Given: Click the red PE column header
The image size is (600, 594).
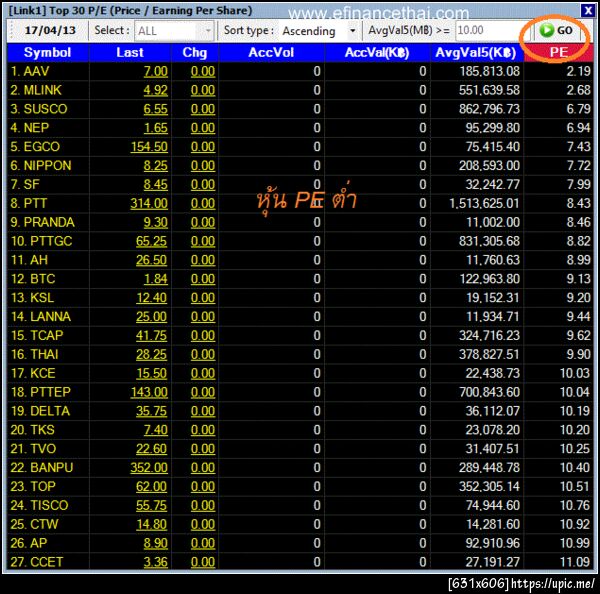Looking at the screenshot, I should [x=559, y=52].
